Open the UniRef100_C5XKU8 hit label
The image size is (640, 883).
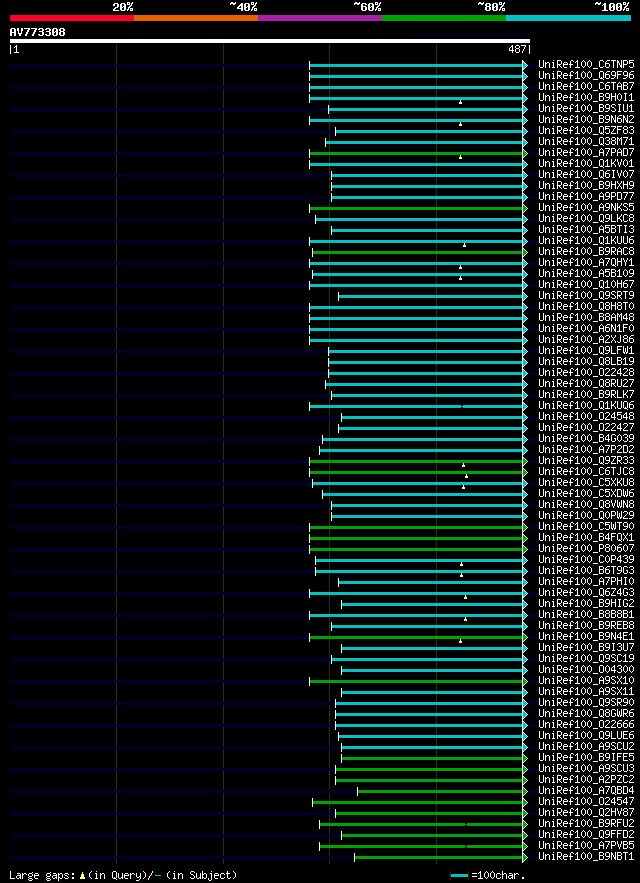pyautogui.click(x=586, y=483)
